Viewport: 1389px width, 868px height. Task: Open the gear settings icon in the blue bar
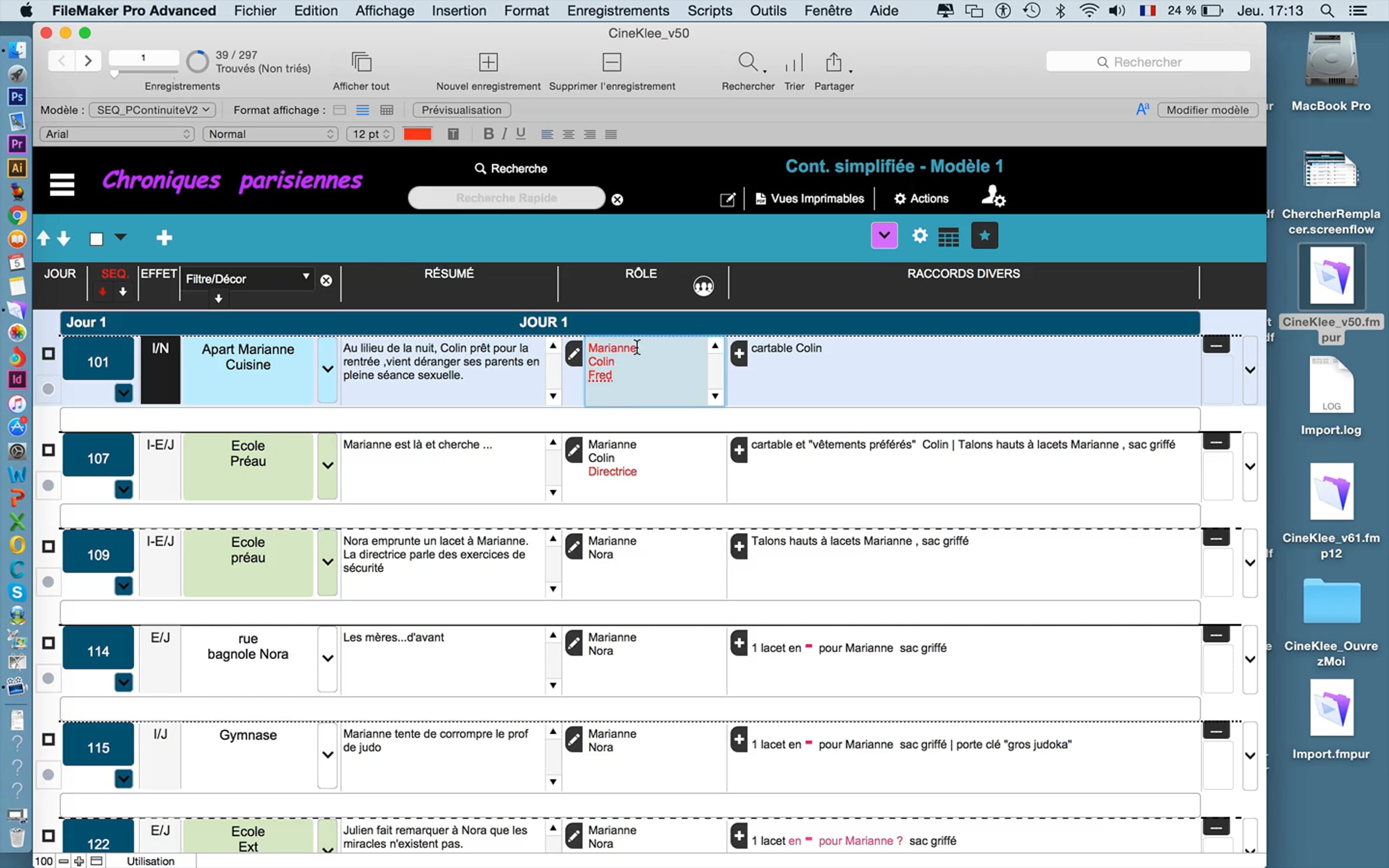[920, 236]
